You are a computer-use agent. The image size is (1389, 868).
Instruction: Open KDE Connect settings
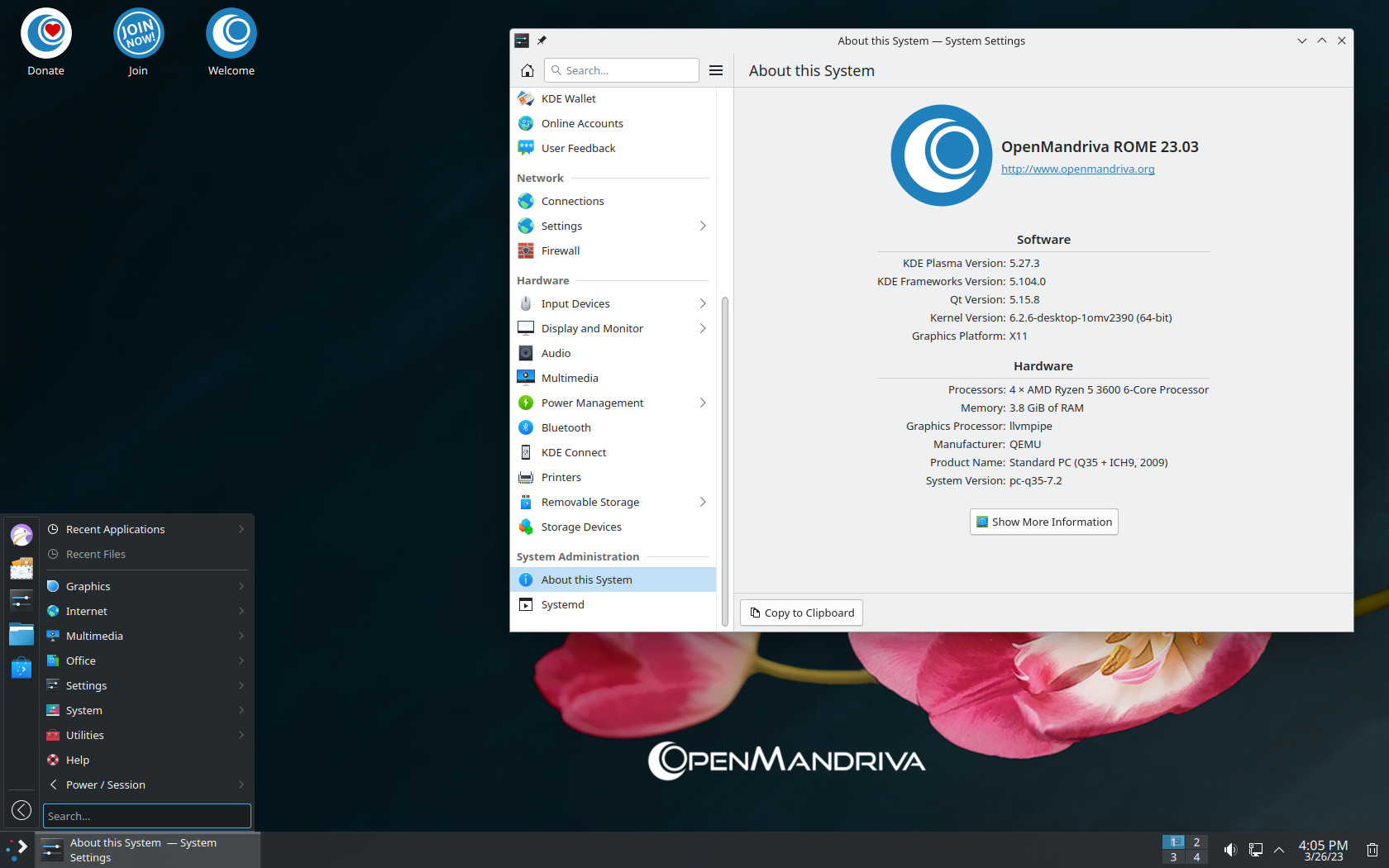tap(613, 452)
